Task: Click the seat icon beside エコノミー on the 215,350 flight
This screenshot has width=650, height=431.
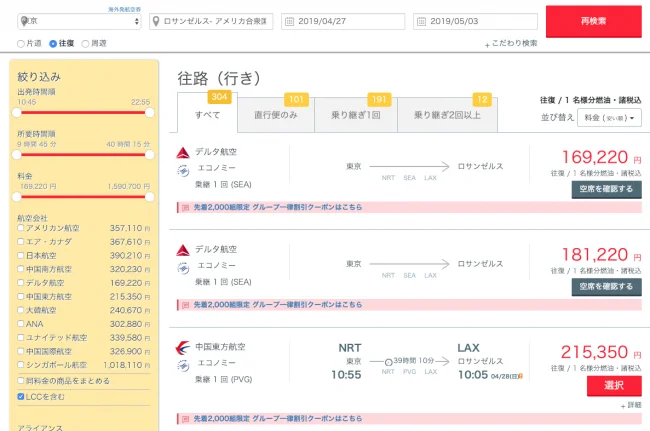Action: click(183, 366)
